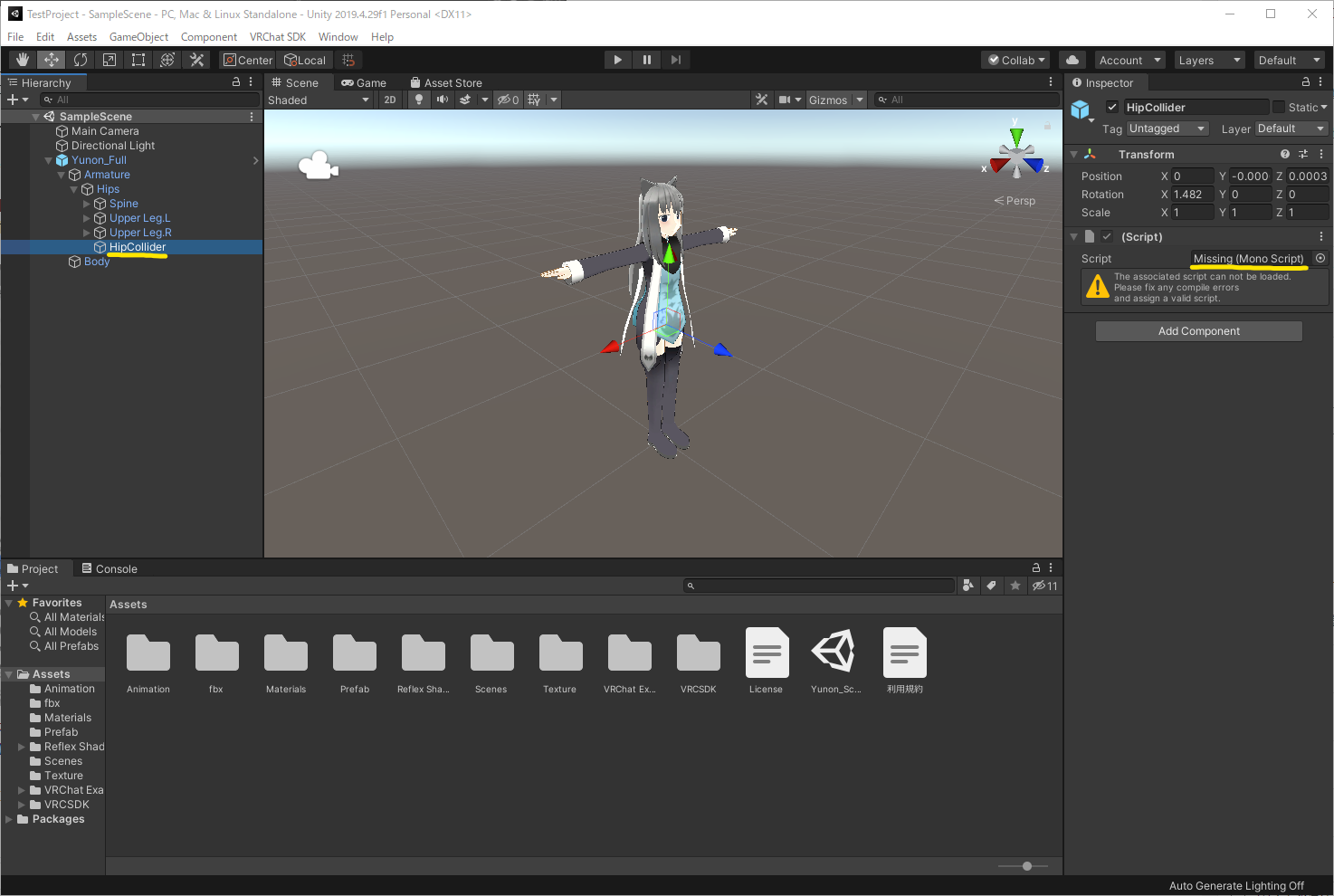This screenshot has width=1334, height=896.
Task: Save search to favorites
Action: (1015, 586)
